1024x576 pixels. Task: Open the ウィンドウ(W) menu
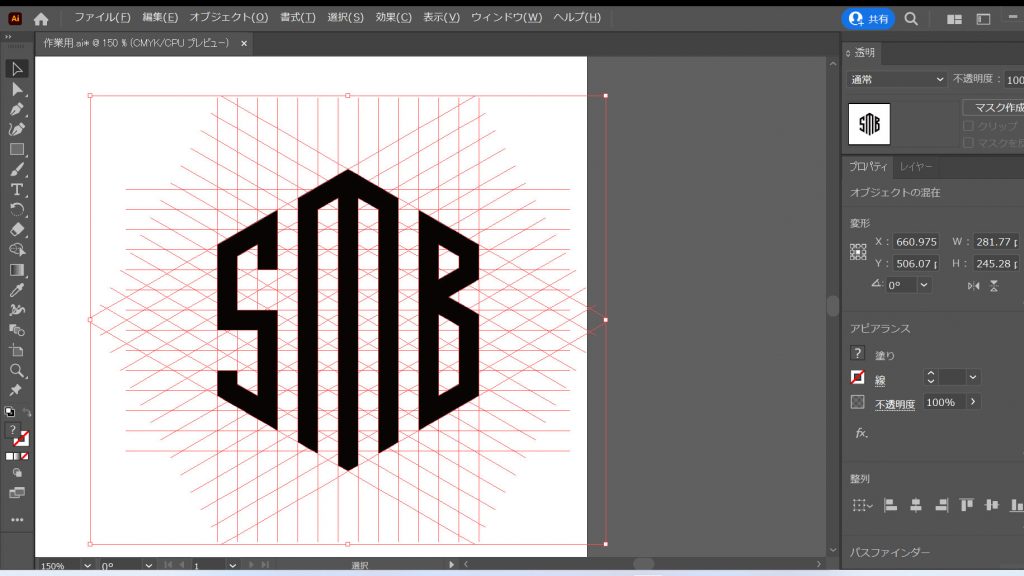506,18
